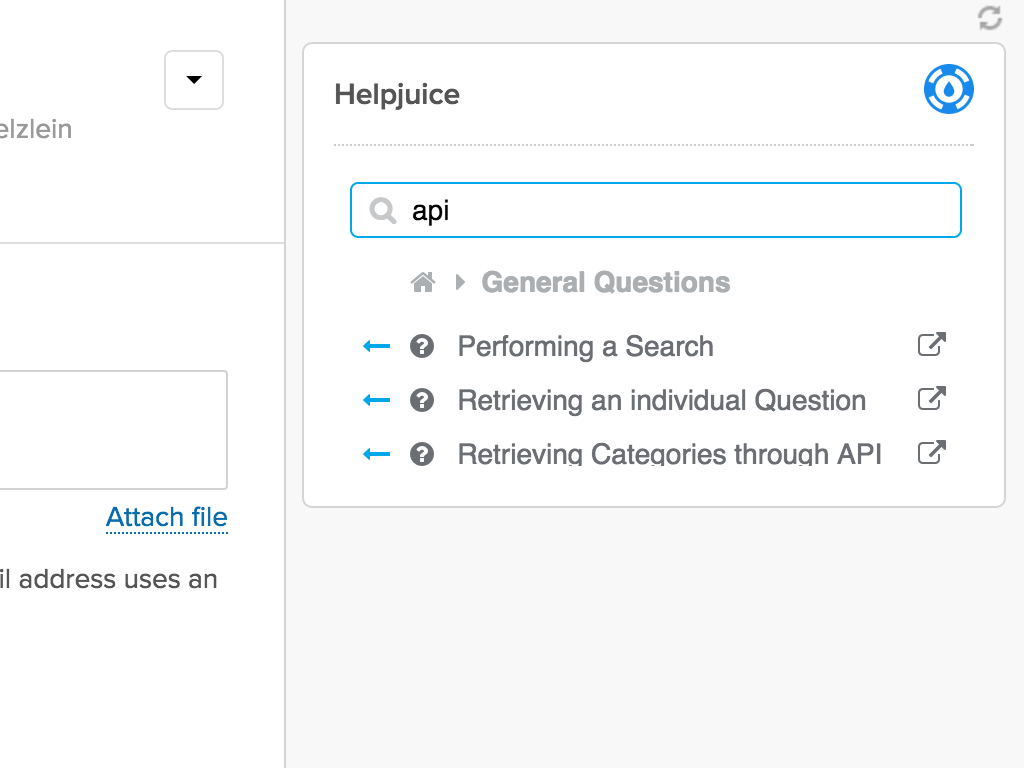Click the Helpjuice droplet logo icon
This screenshot has width=1024, height=768.
(948, 90)
